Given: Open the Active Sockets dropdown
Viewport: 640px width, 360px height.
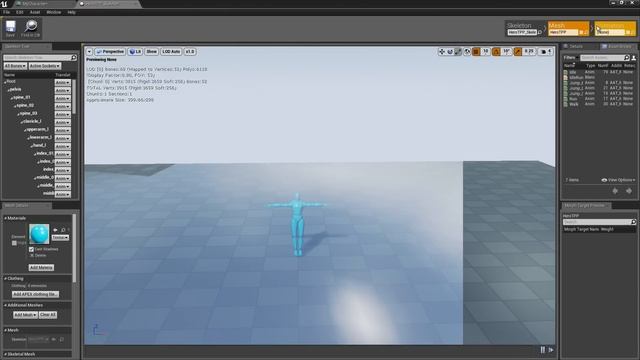Looking at the screenshot, I should [x=45, y=66].
